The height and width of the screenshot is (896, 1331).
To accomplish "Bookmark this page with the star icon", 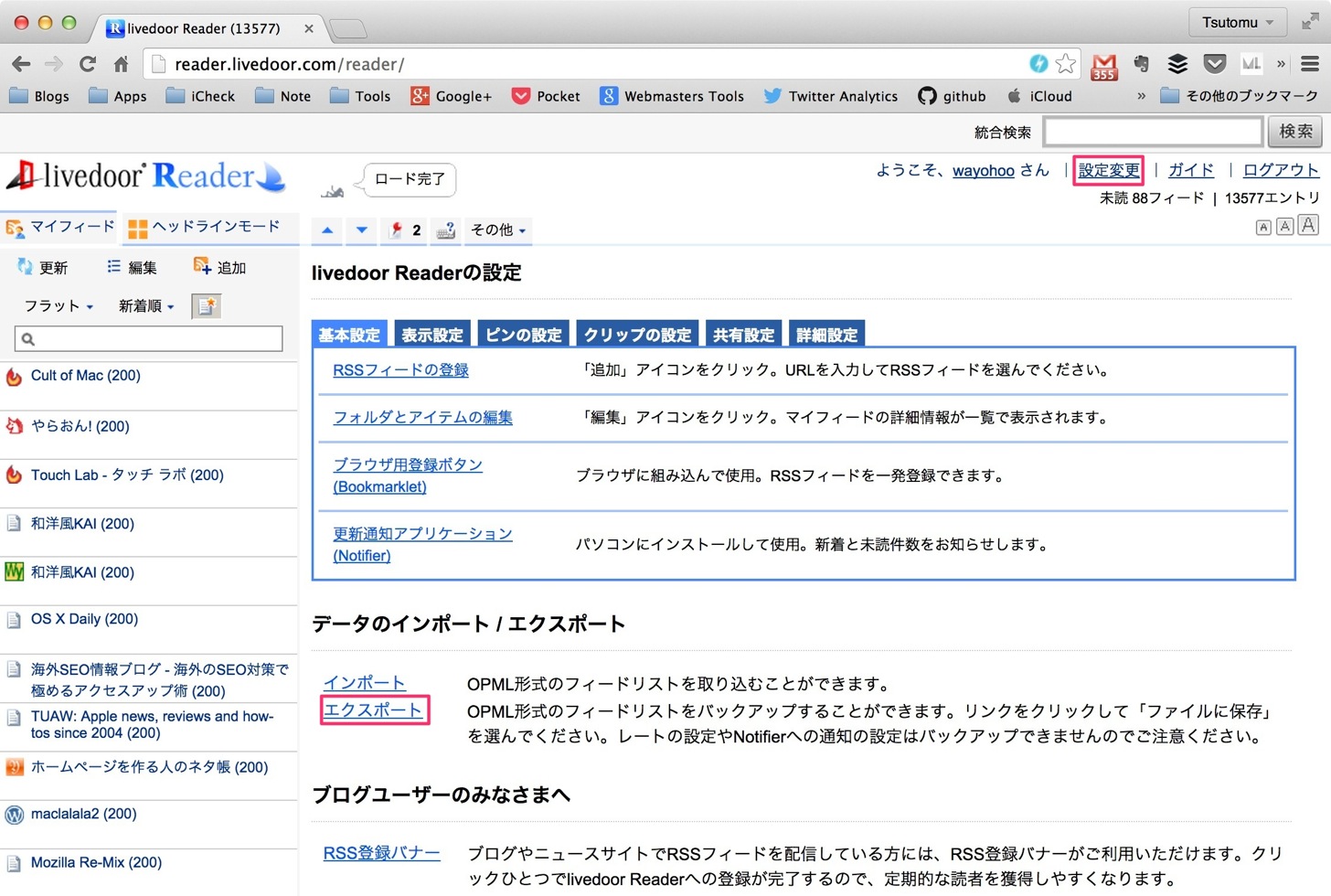I will point(1065,63).
